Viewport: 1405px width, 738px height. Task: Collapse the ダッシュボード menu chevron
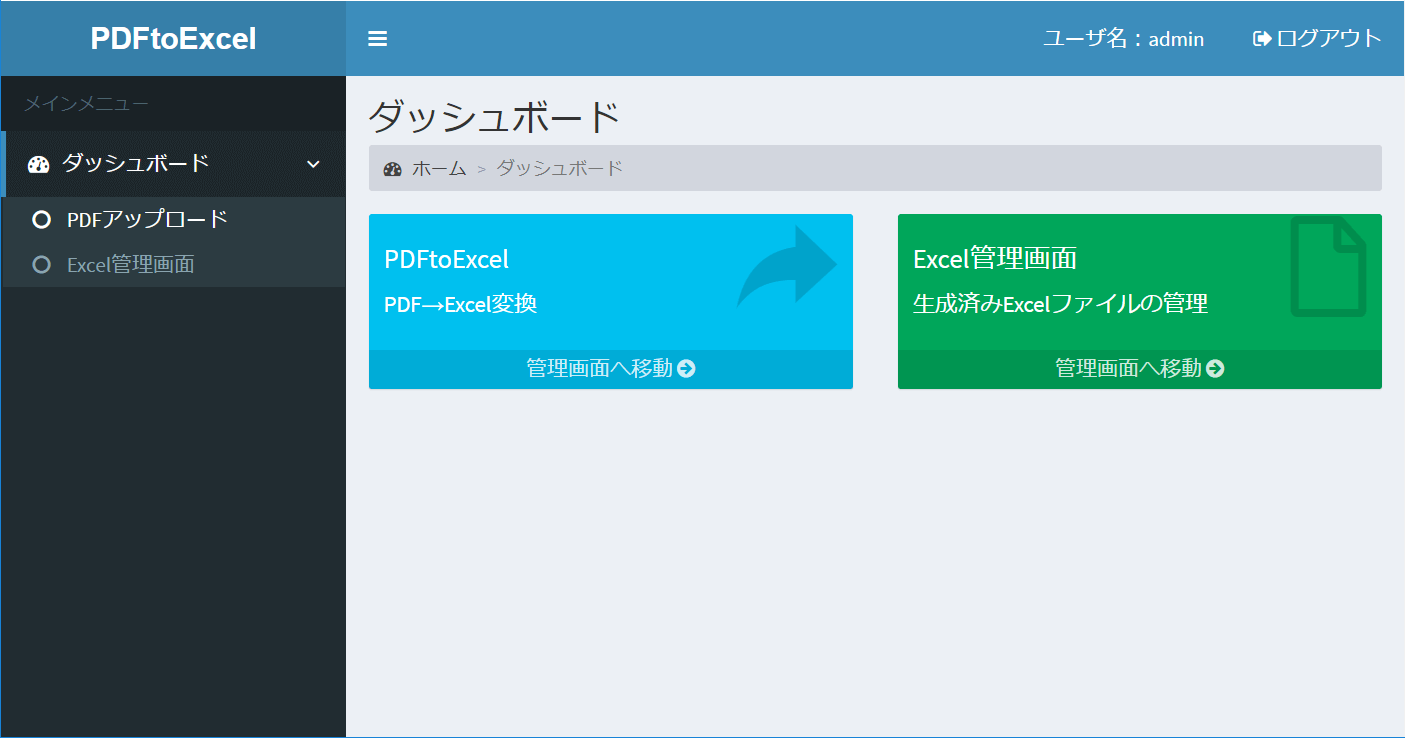[314, 163]
